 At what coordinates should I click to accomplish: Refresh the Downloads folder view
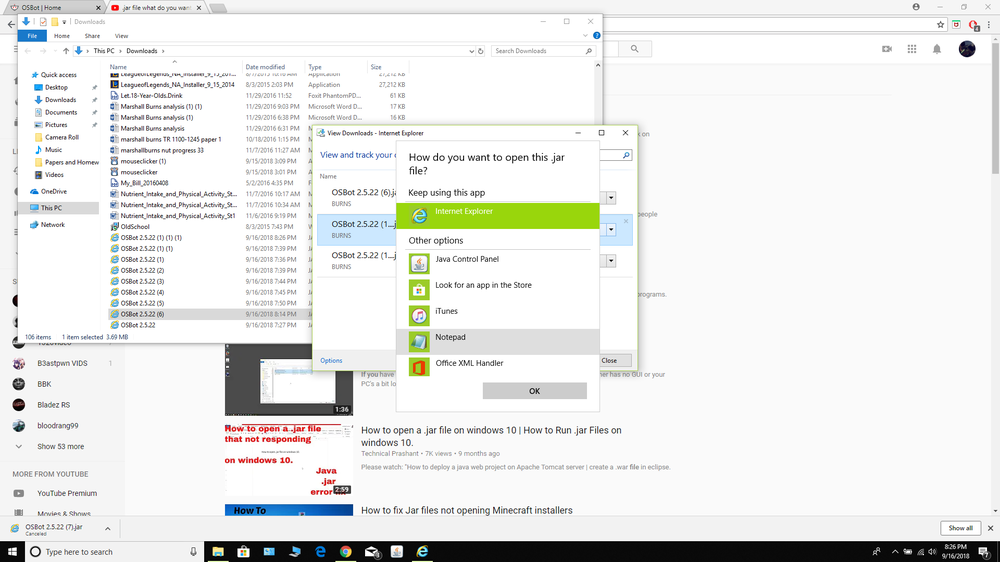pos(481,51)
